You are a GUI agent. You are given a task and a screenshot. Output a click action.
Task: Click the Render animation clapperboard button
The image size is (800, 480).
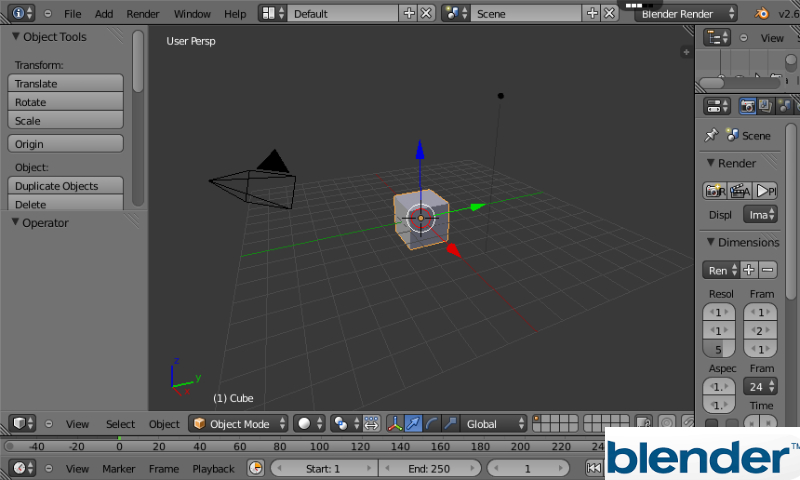click(740, 190)
